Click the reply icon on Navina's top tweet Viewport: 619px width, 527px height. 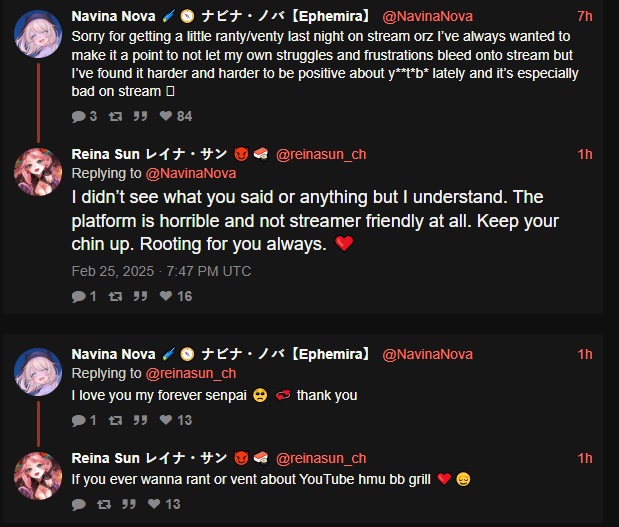pyautogui.click(x=79, y=116)
